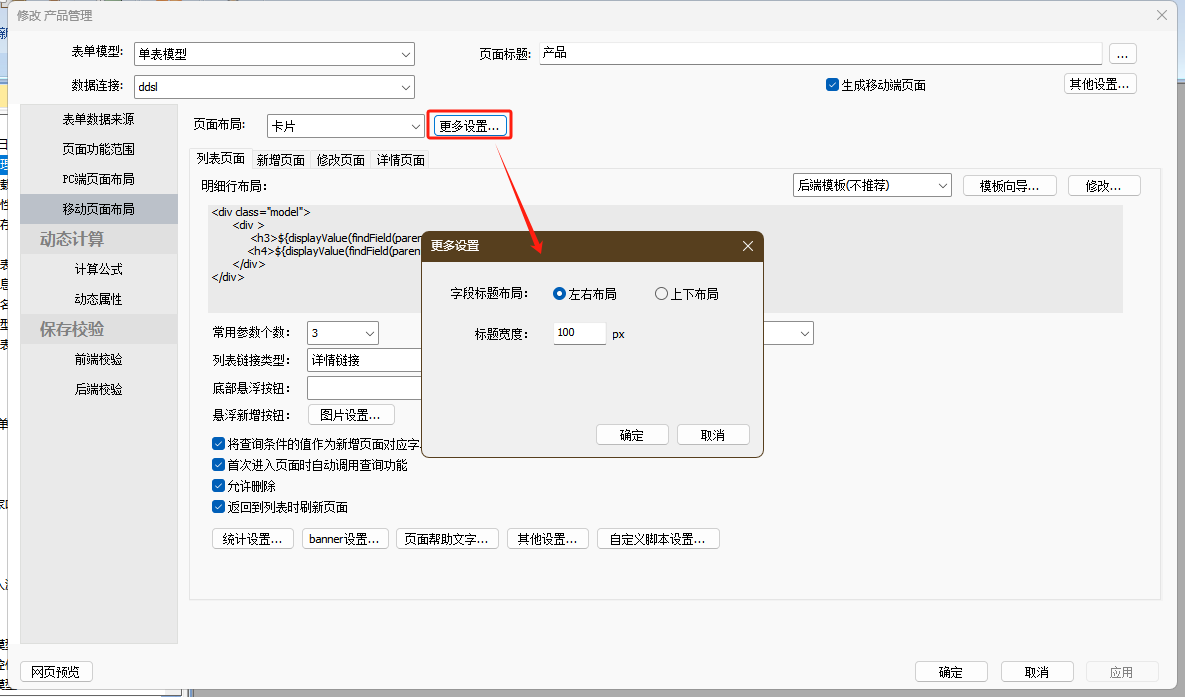The height and width of the screenshot is (697, 1185).
Task: Open the 后端模板(不推荐) dropdown
Action: 942,185
